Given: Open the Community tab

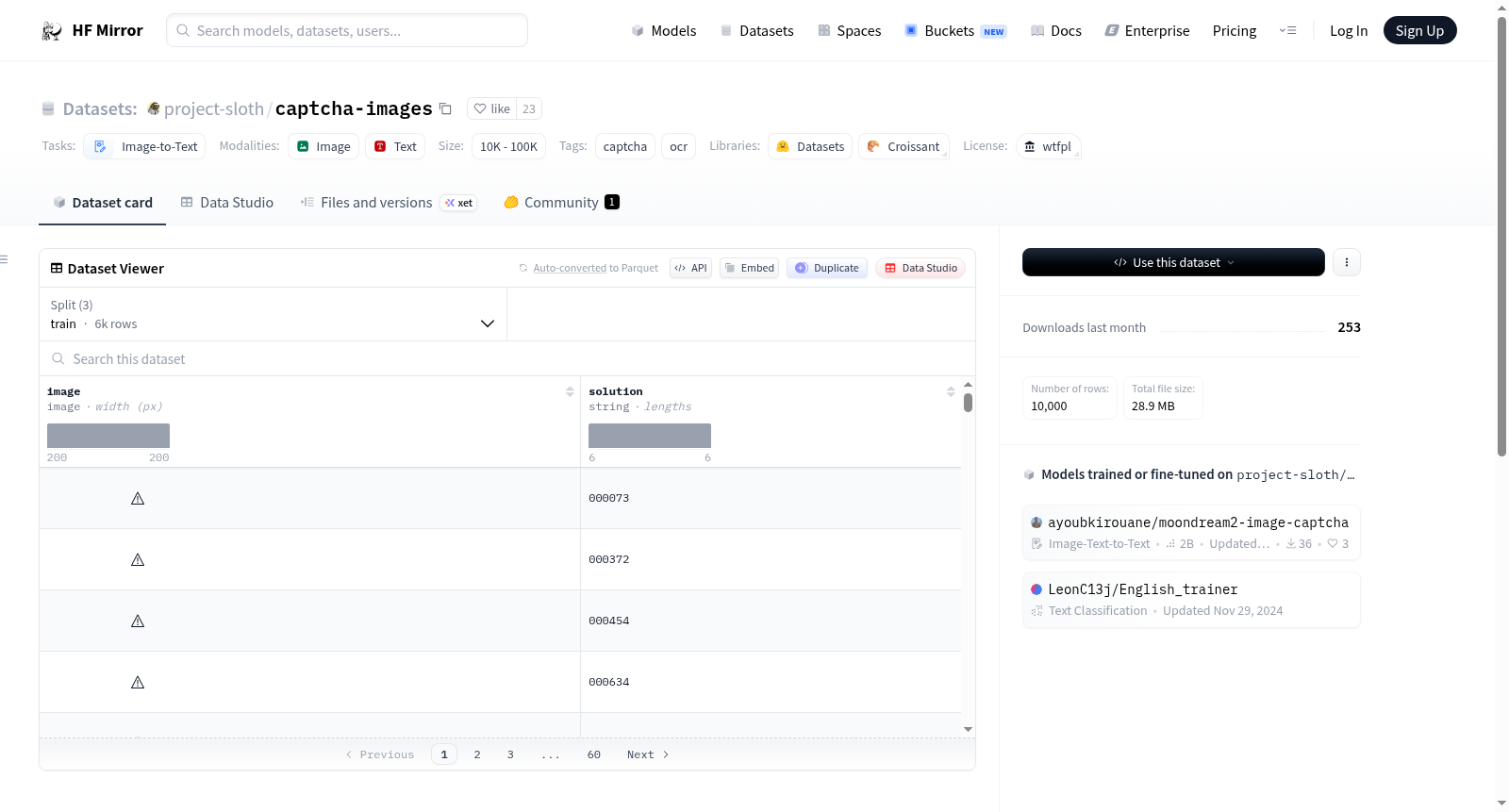Looking at the screenshot, I should (561, 203).
